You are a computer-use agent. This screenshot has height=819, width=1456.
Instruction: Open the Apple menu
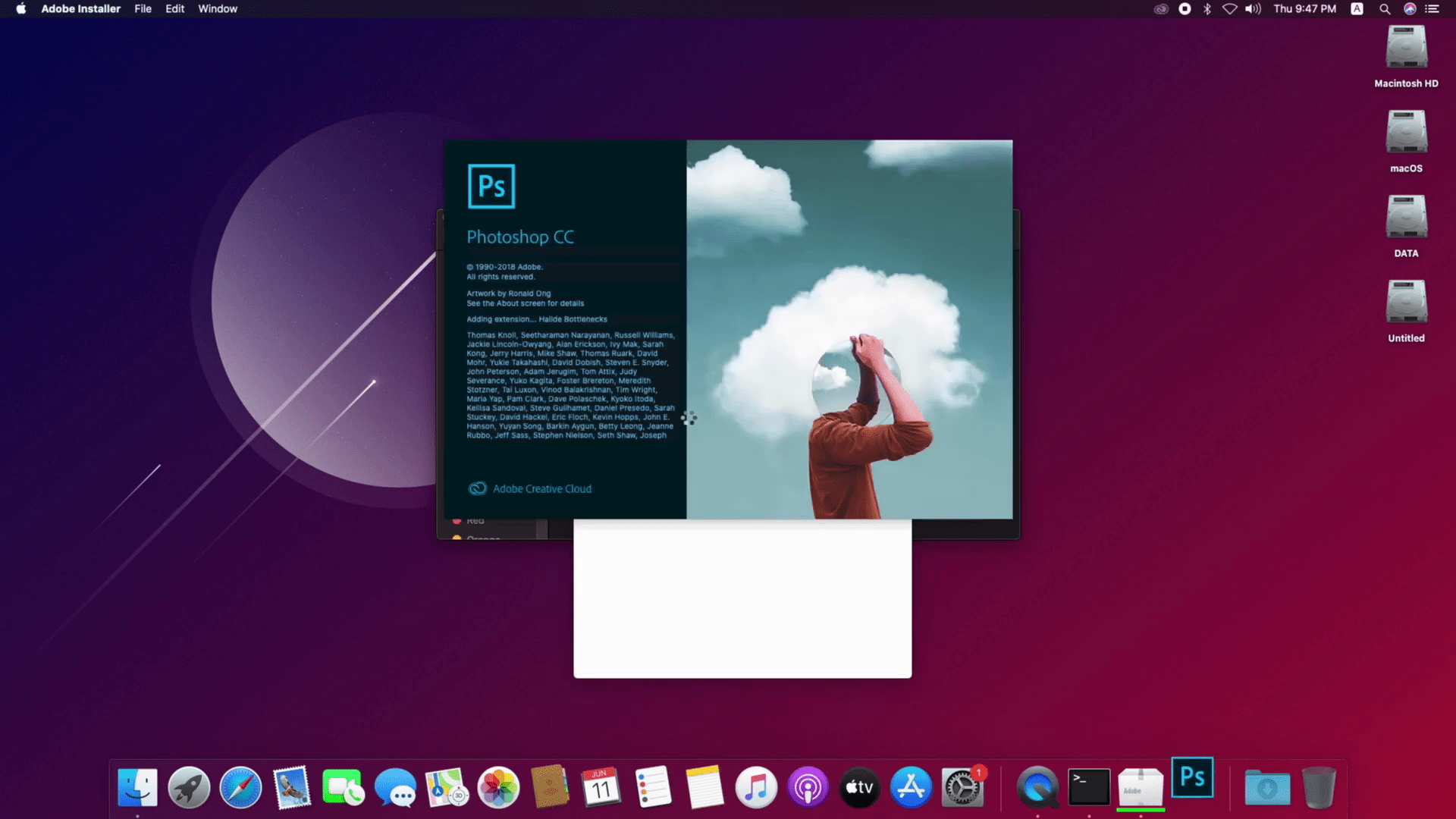coord(21,9)
